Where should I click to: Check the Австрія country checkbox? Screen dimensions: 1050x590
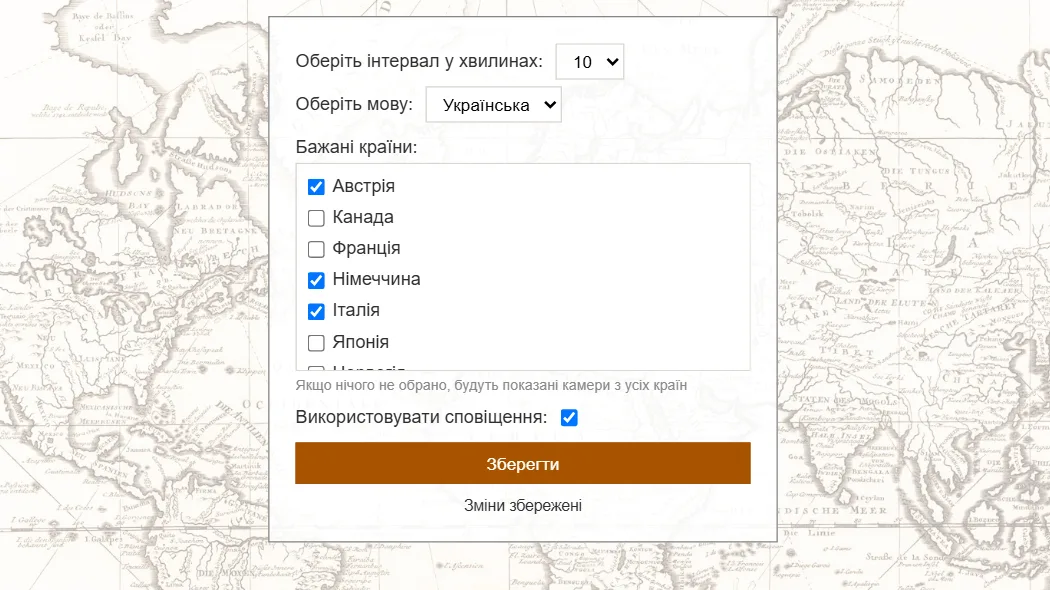(316, 187)
